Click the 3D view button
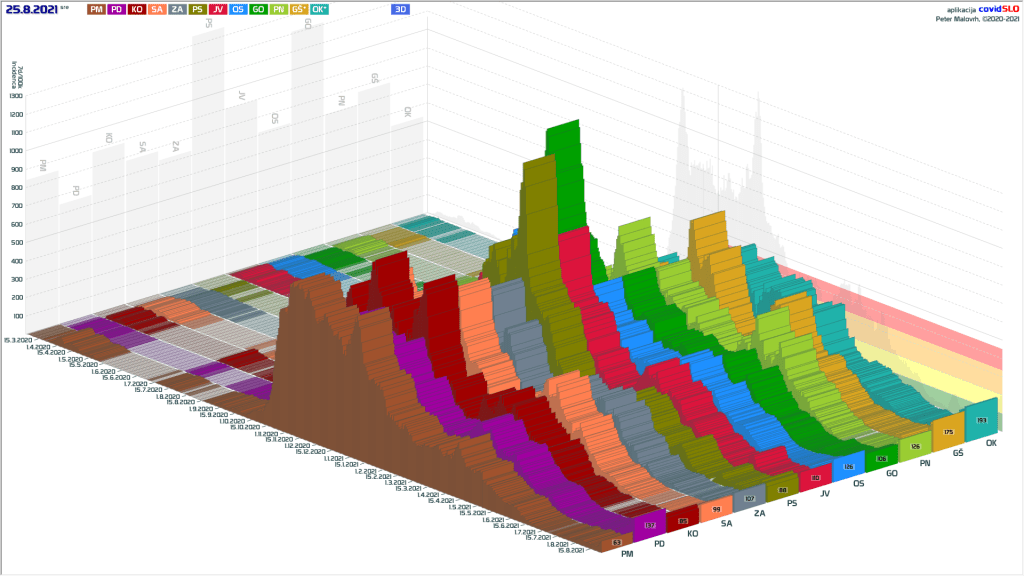Screen dimensions: 1024x576 (x=400, y=9)
